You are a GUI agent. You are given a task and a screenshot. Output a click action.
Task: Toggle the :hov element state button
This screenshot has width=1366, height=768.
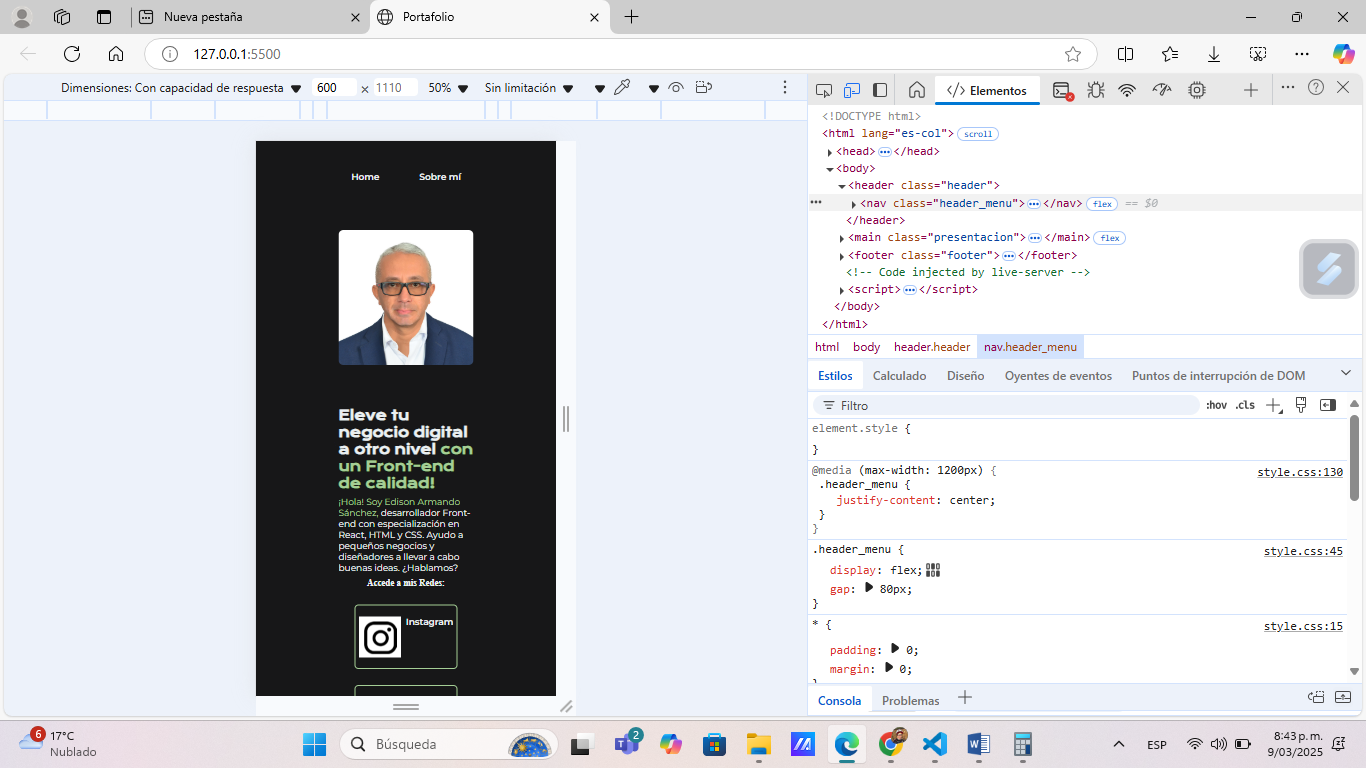[1216, 405]
